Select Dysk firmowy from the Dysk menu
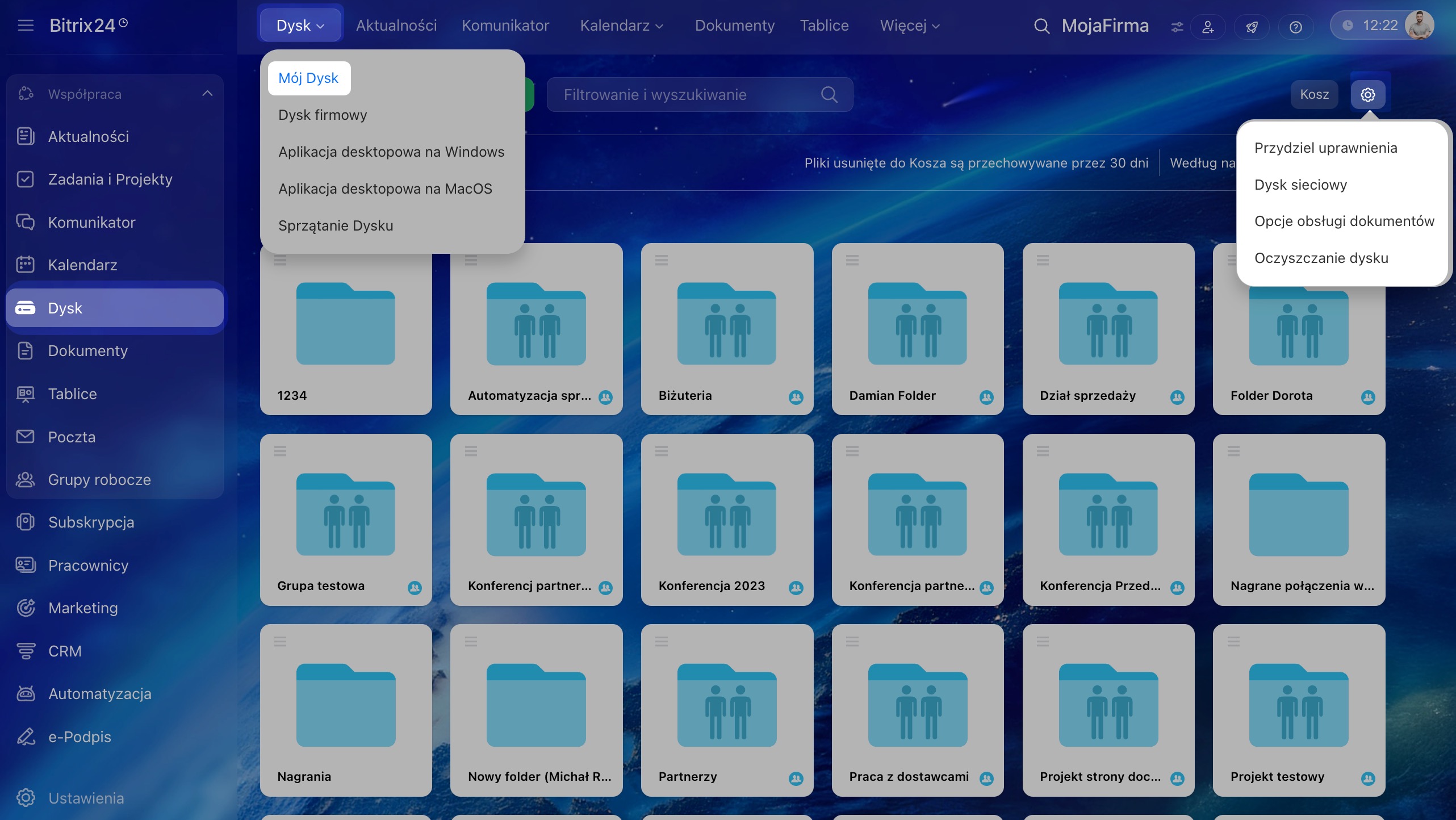 323,115
